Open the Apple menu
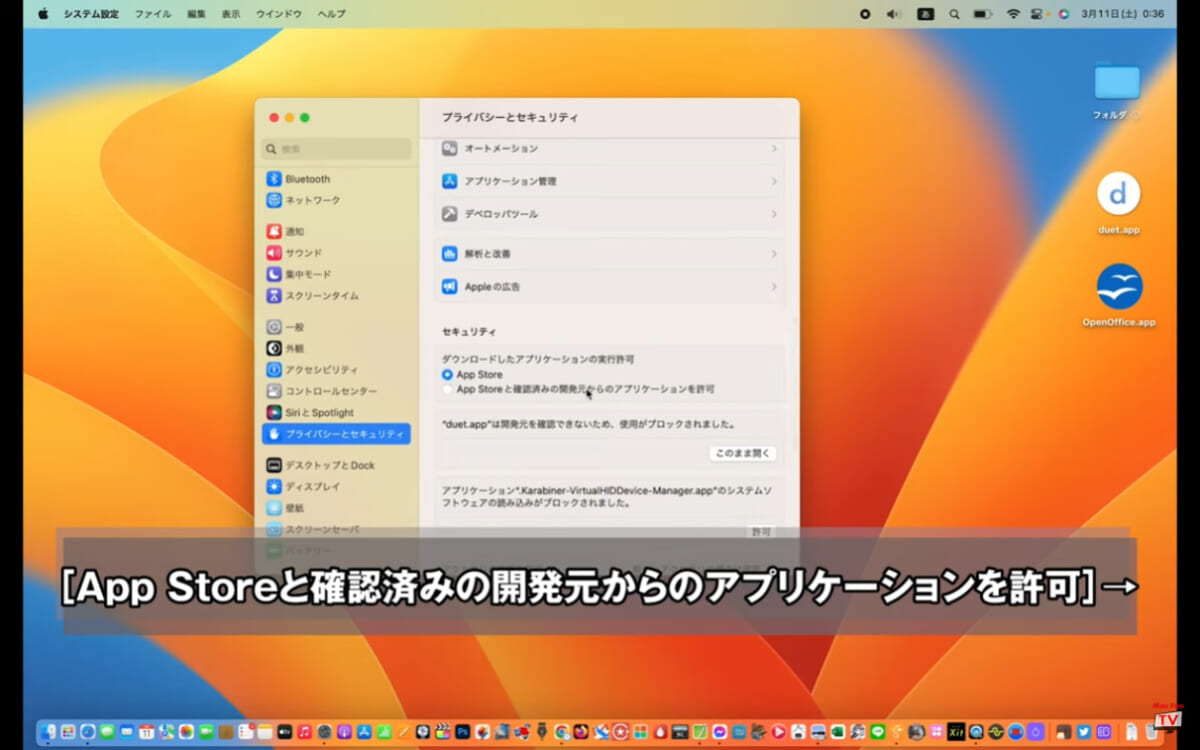Screen dimensions: 1200x750 tap(43, 14)
